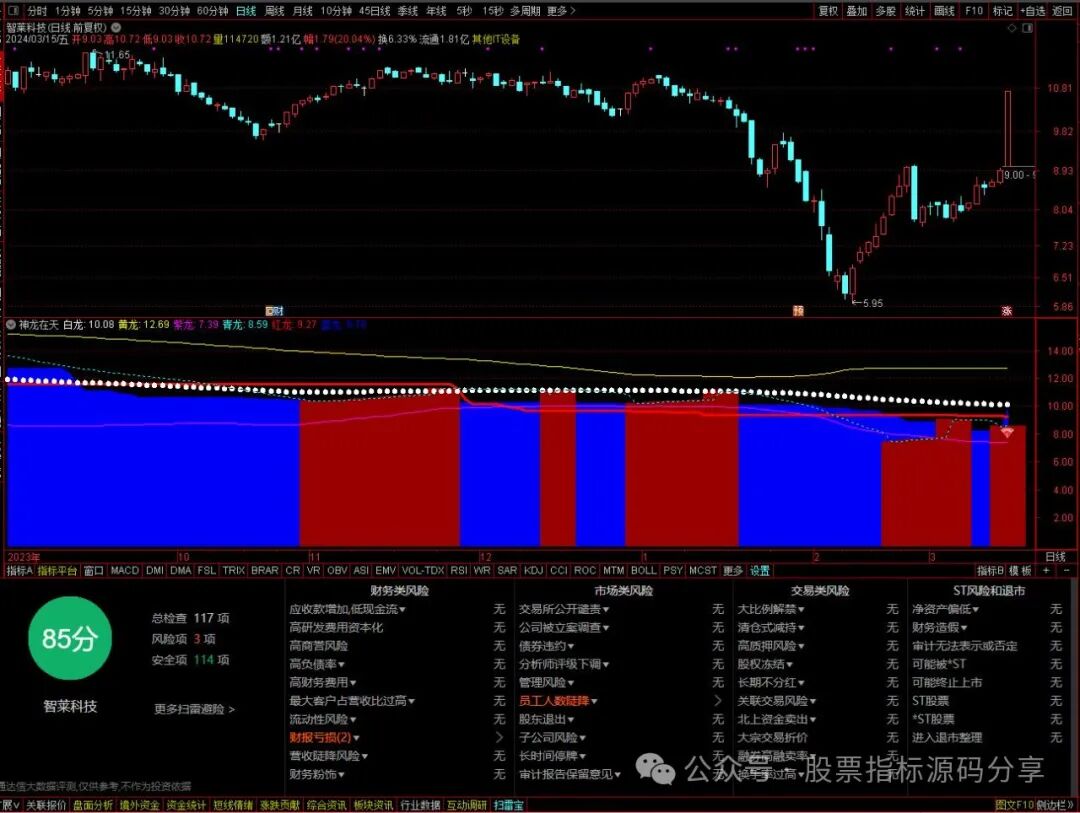The image size is (1080, 813).
Task: Select the KDJ indicator tab
Action: (534, 570)
